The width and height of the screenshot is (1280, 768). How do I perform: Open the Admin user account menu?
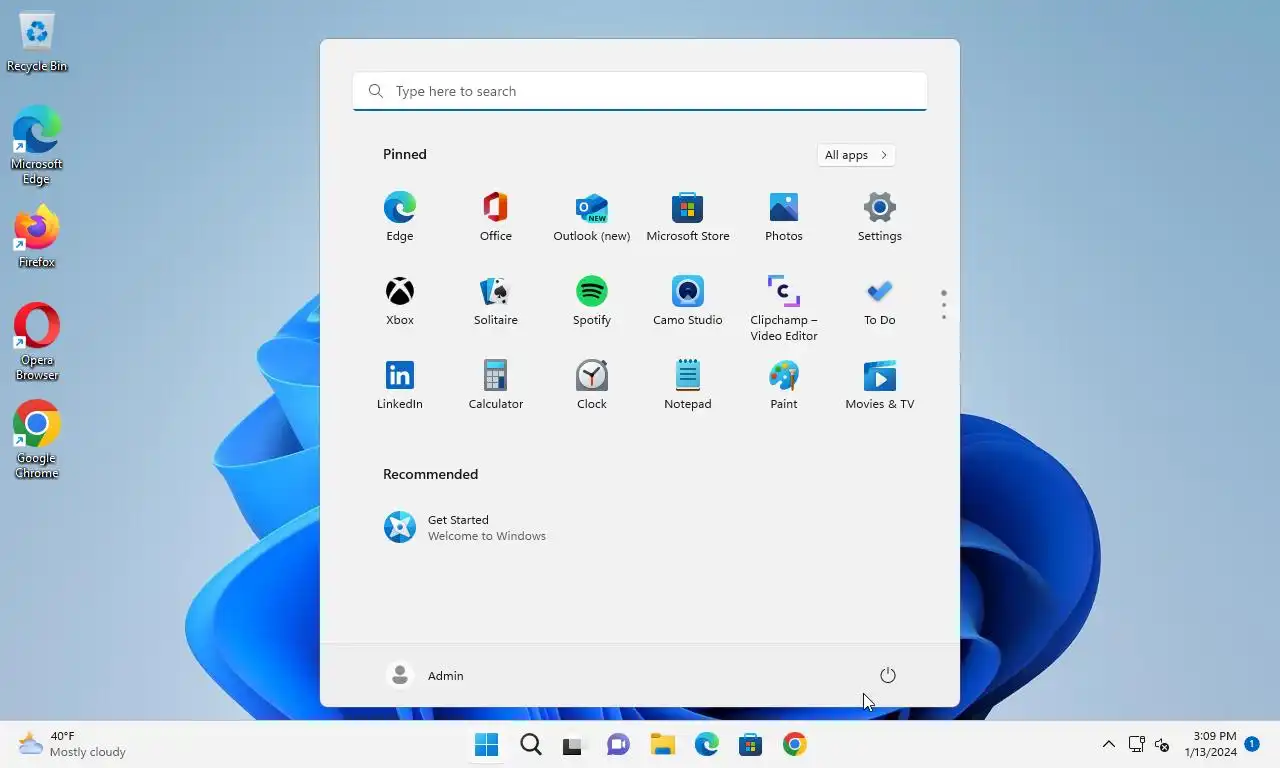[x=426, y=675]
